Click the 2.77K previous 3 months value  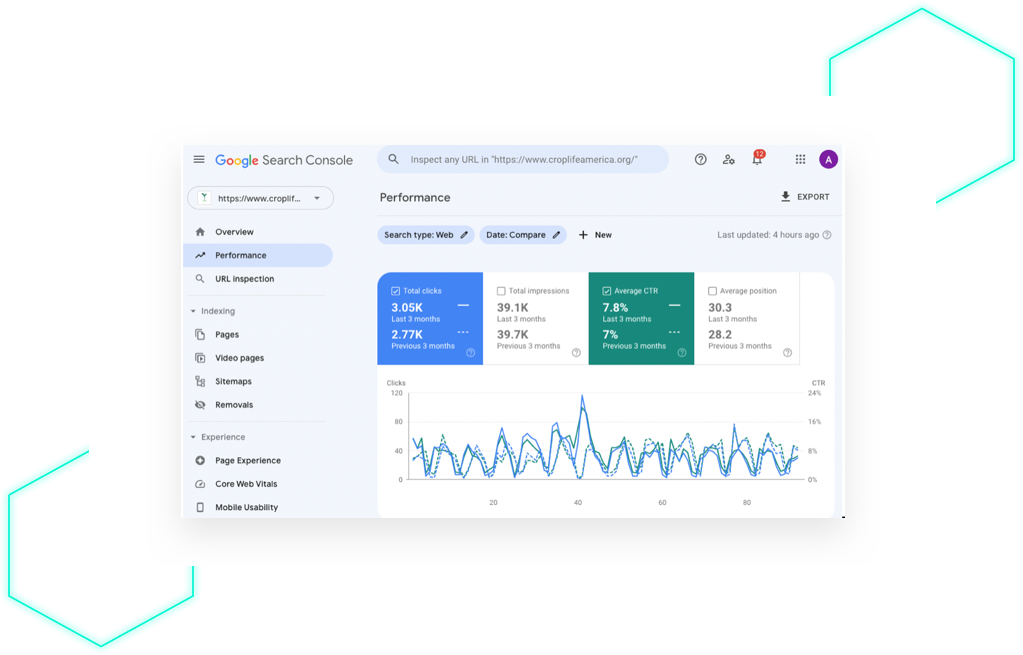click(x=407, y=334)
